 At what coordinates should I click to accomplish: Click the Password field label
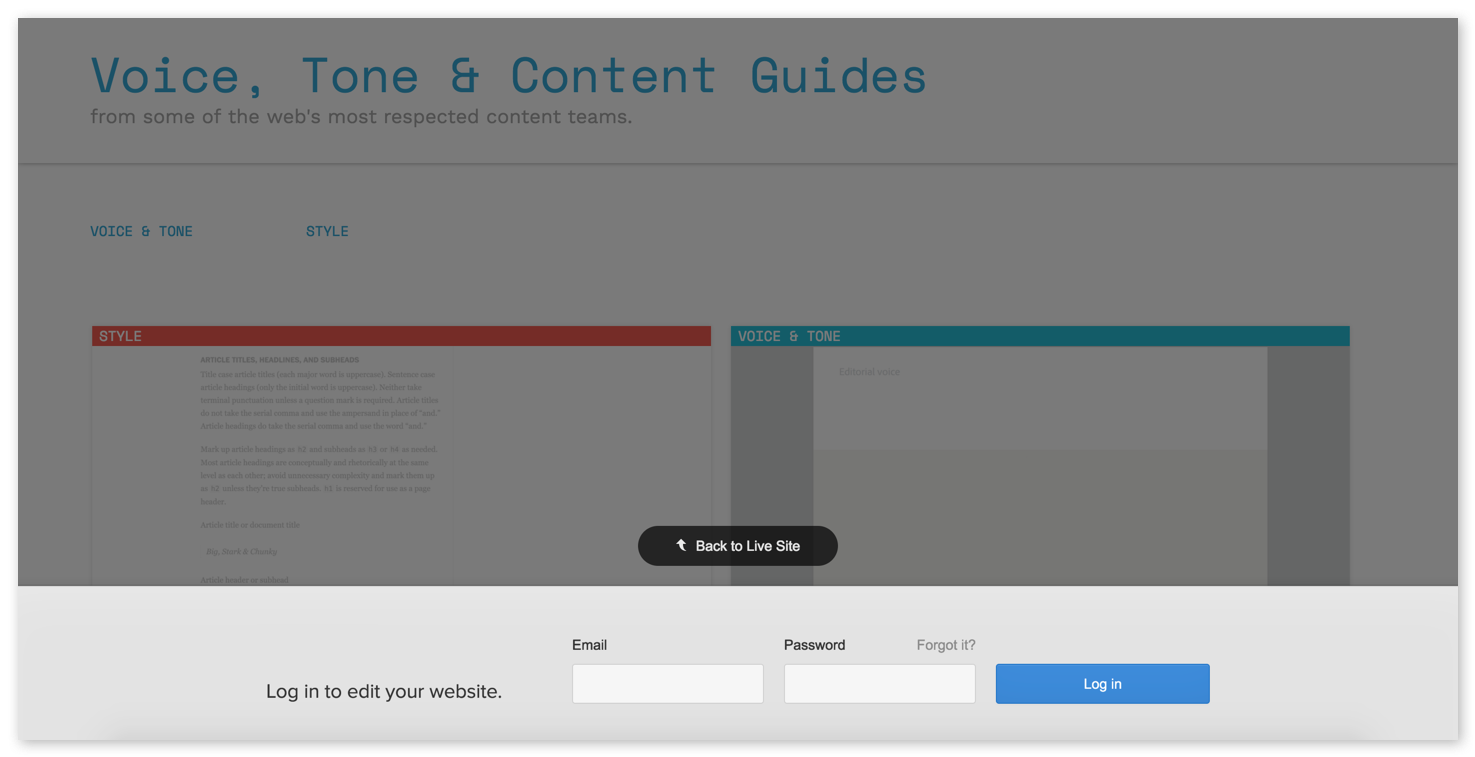pyautogui.click(x=813, y=645)
